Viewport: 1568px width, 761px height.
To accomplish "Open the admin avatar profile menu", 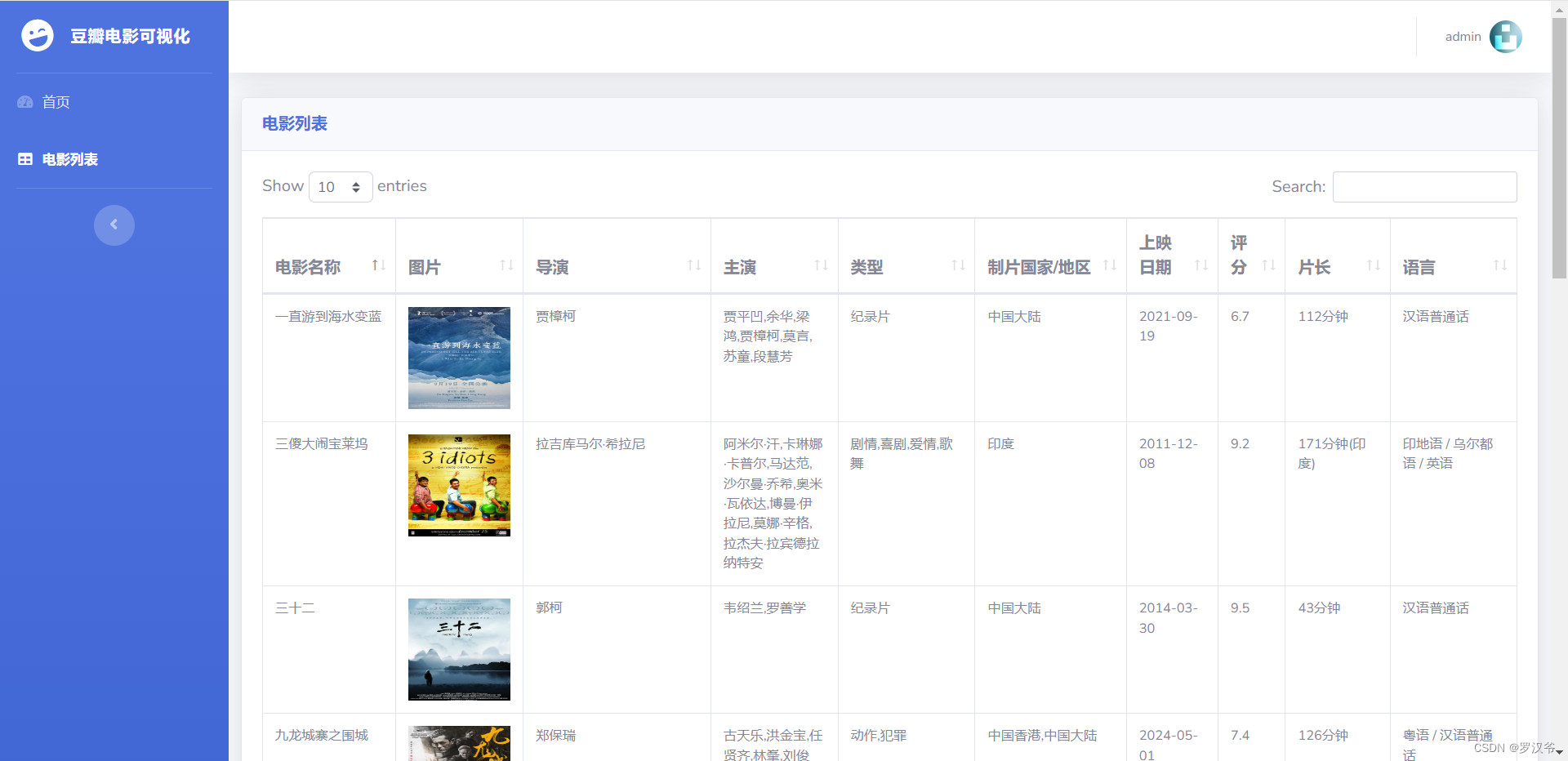I will (x=1505, y=37).
